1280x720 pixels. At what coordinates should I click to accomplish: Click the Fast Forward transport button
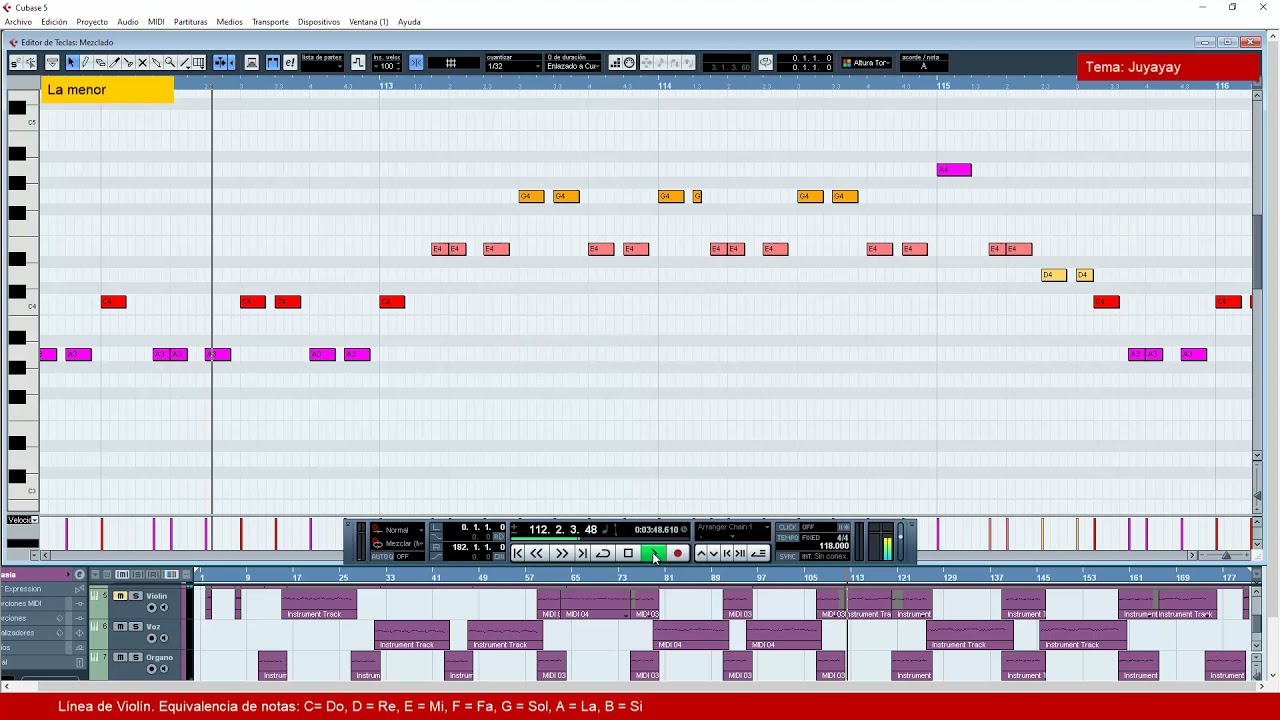click(x=562, y=553)
